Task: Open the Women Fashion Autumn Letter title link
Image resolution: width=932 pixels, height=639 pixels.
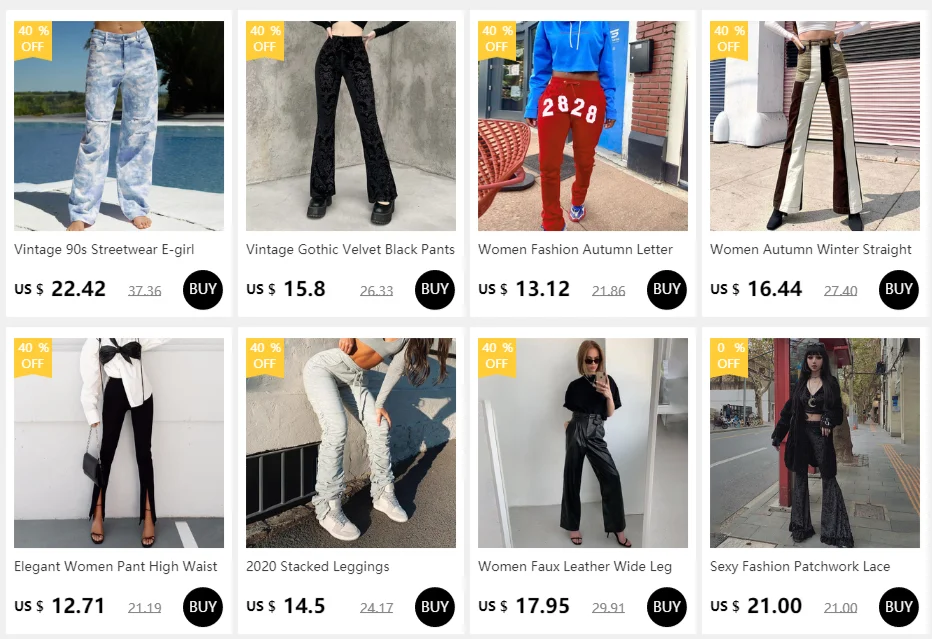Action: (x=575, y=250)
